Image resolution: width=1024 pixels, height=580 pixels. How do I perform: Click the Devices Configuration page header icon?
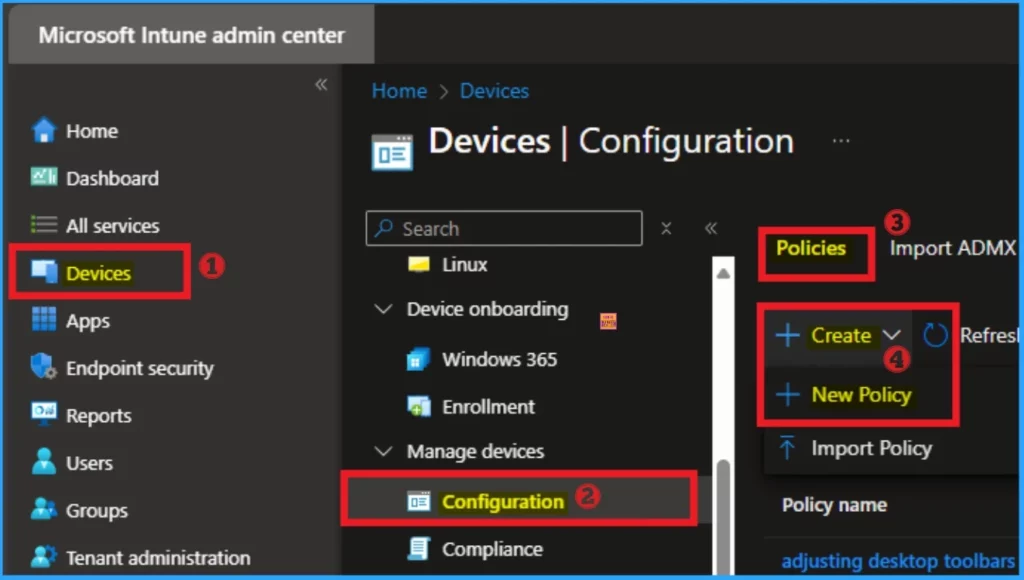[392, 152]
